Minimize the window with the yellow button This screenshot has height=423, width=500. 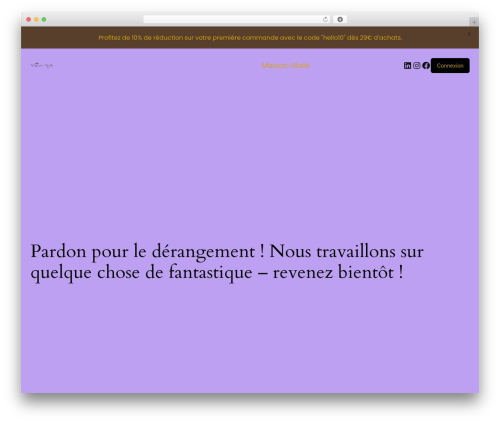pos(36,19)
